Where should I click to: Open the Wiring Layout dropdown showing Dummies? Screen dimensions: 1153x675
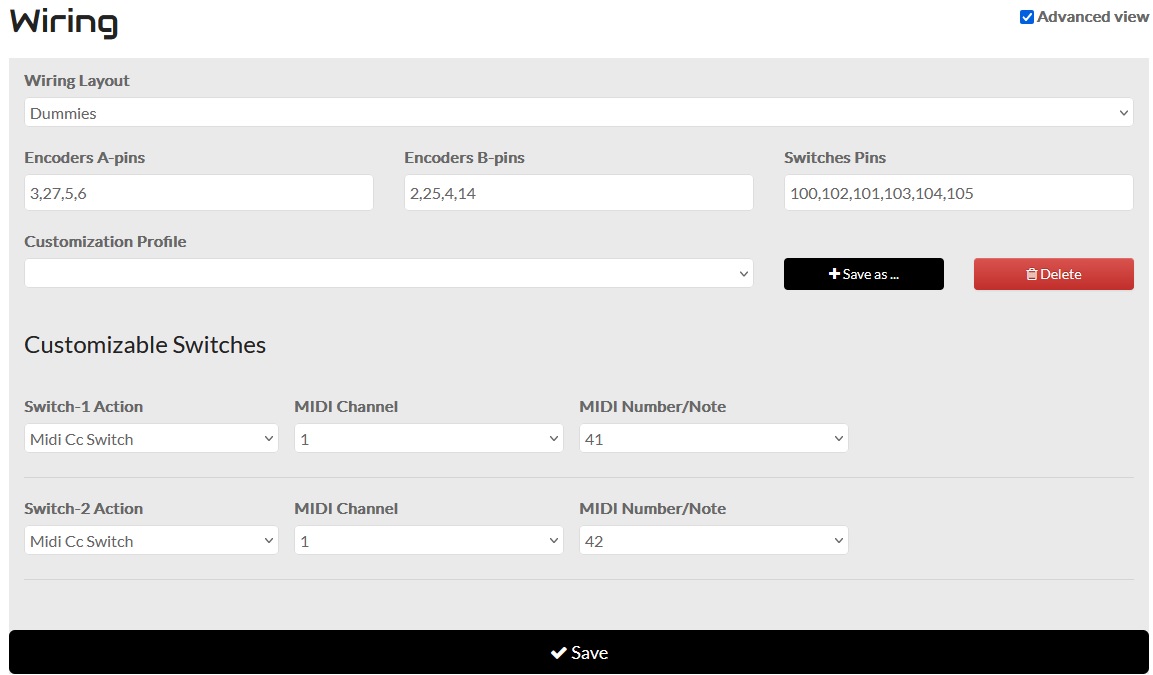pos(579,112)
